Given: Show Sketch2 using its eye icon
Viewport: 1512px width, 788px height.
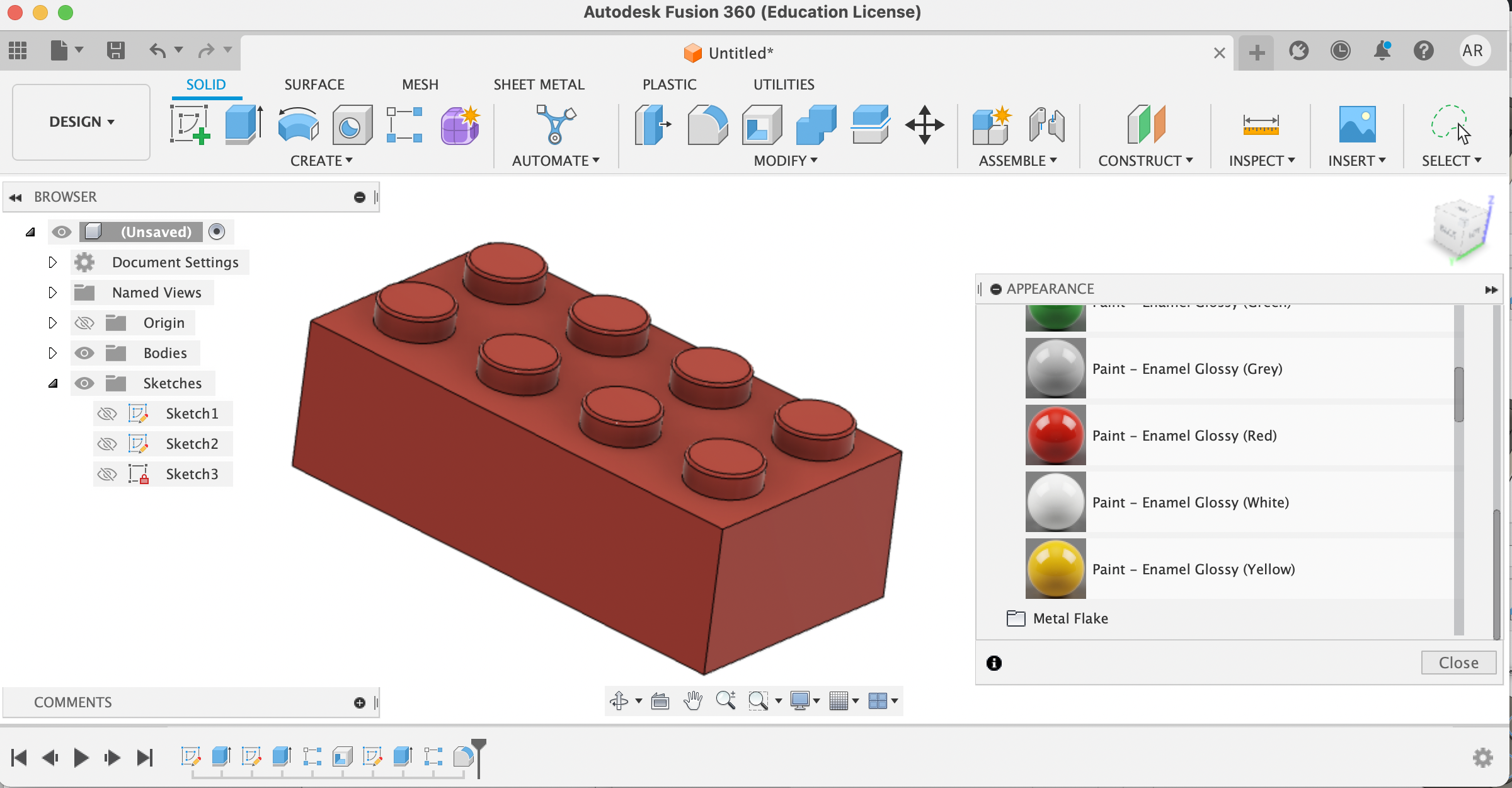Looking at the screenshot, I should [x=107, y=444].
